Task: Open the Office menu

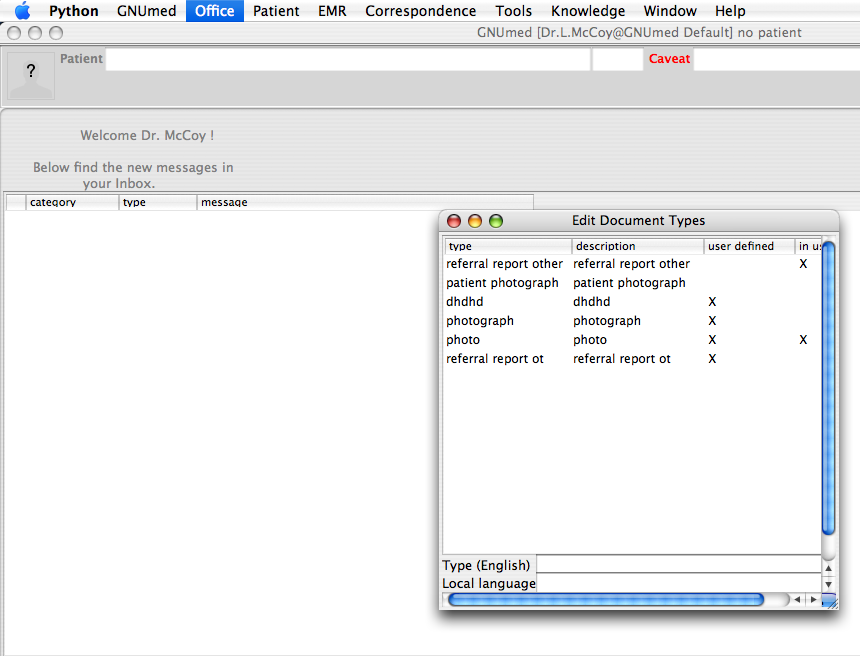Action: coord(214,11)
